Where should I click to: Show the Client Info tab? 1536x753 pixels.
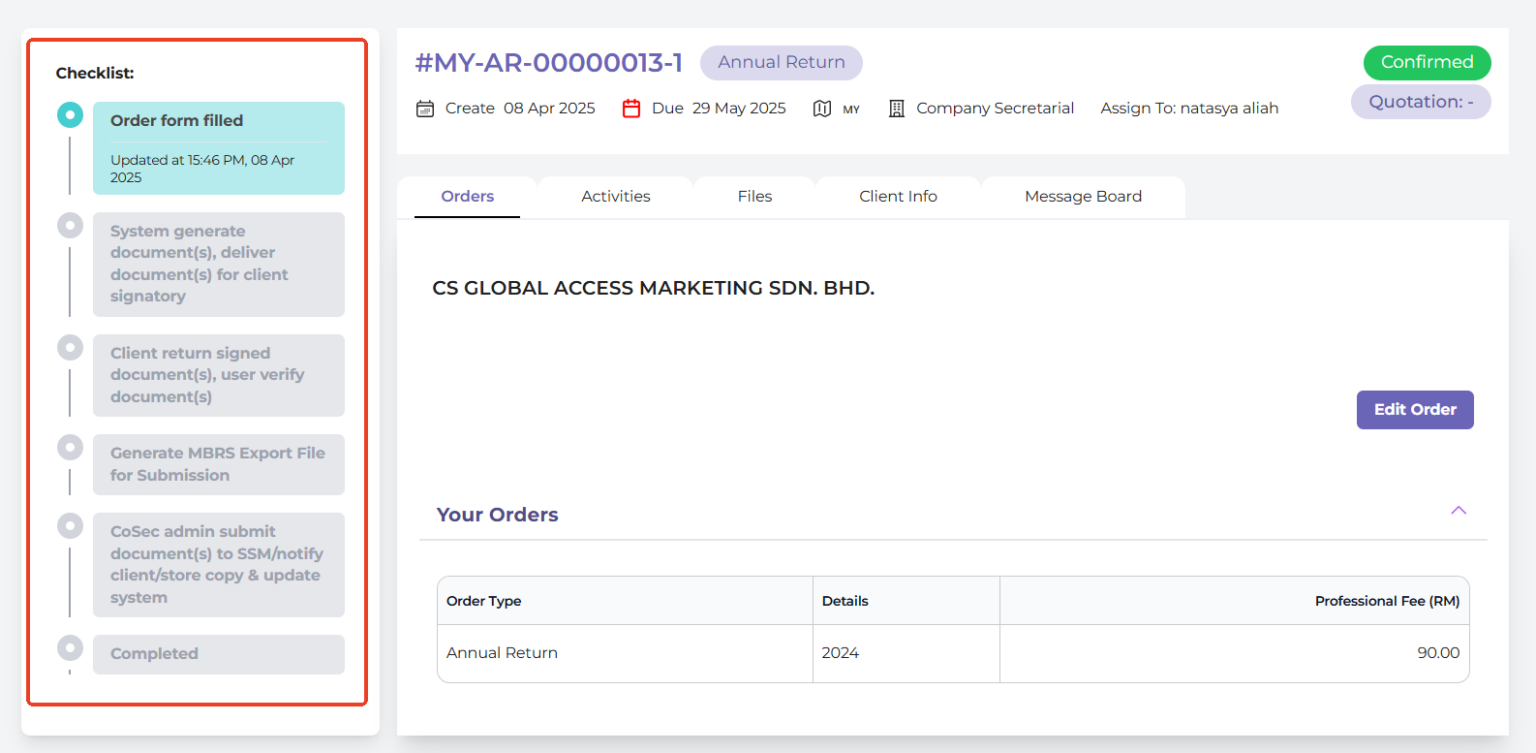click(897, 196)
